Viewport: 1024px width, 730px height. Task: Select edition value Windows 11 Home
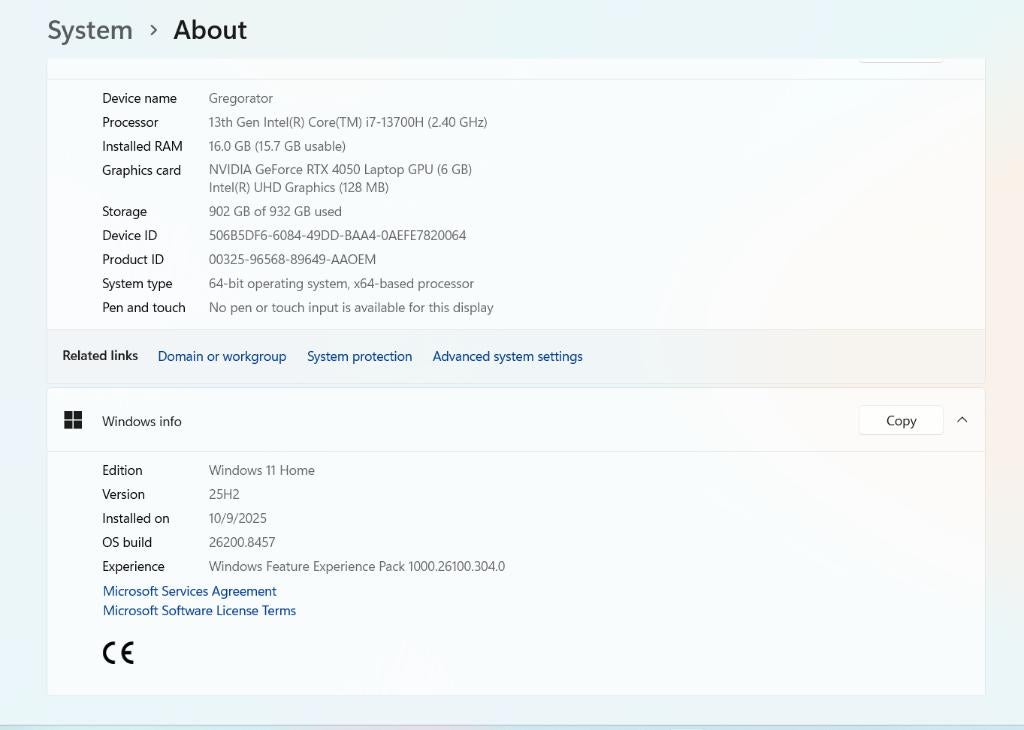(x=261, y=470)
